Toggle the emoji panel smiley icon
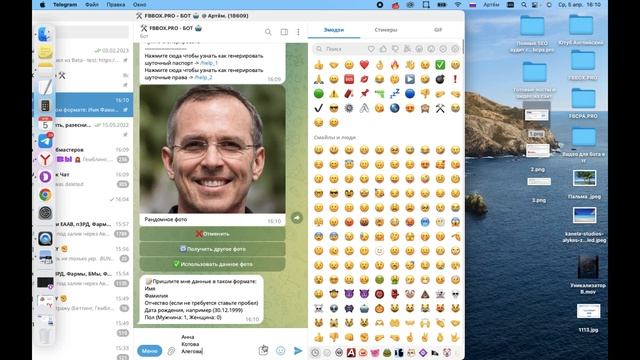 pos(280,351)
